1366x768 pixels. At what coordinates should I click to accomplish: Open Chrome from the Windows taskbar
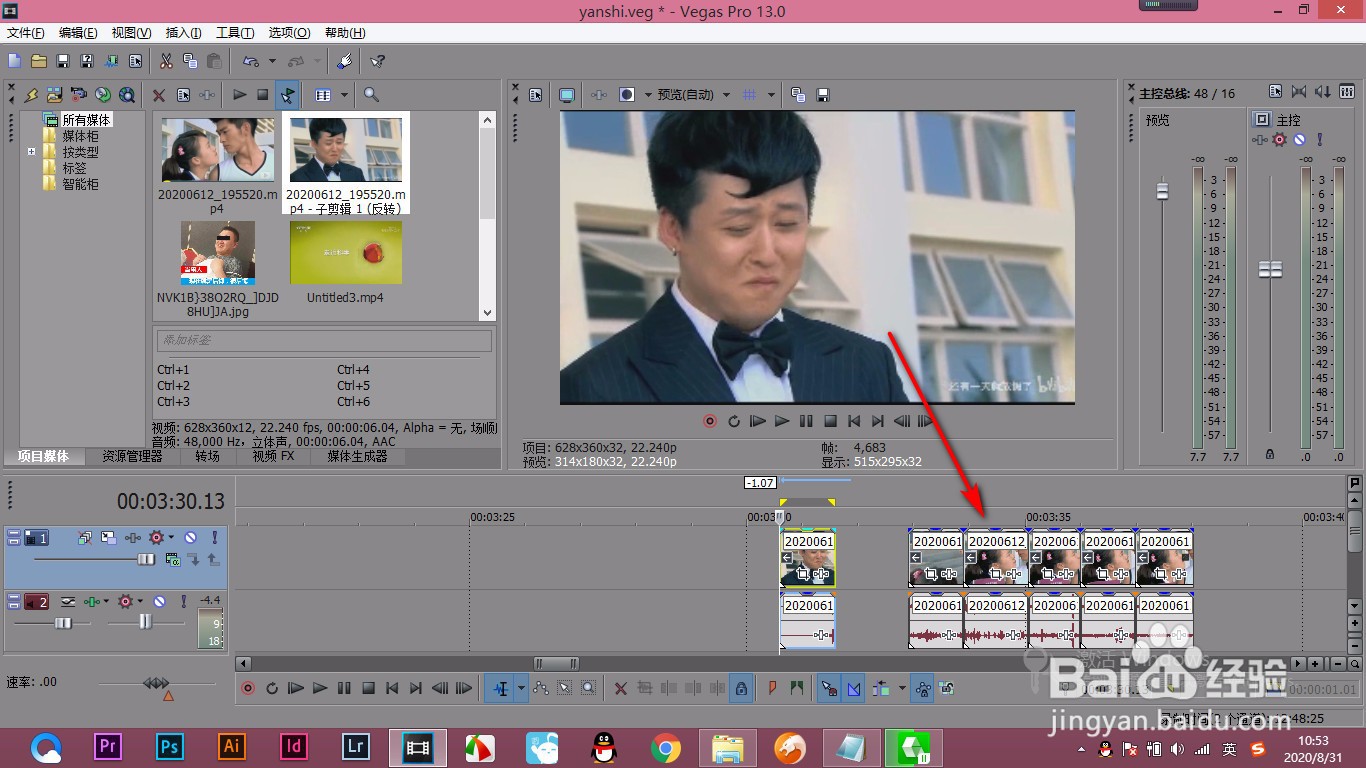point(666,748)
